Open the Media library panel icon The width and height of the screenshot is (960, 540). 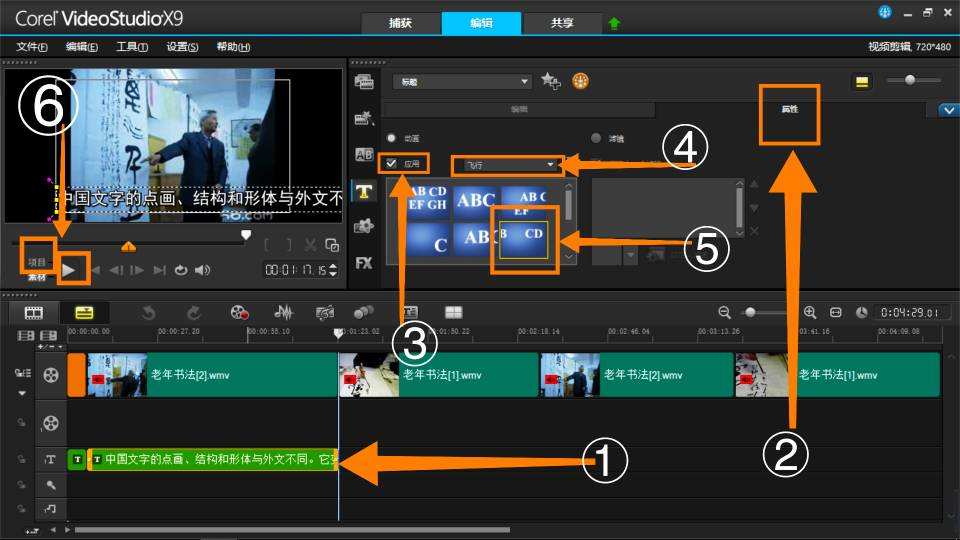[x=364, y=81]
